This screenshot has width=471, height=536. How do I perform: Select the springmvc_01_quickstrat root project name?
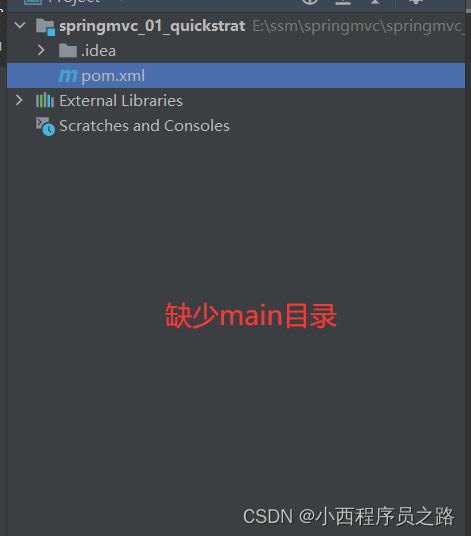[152, 26]
